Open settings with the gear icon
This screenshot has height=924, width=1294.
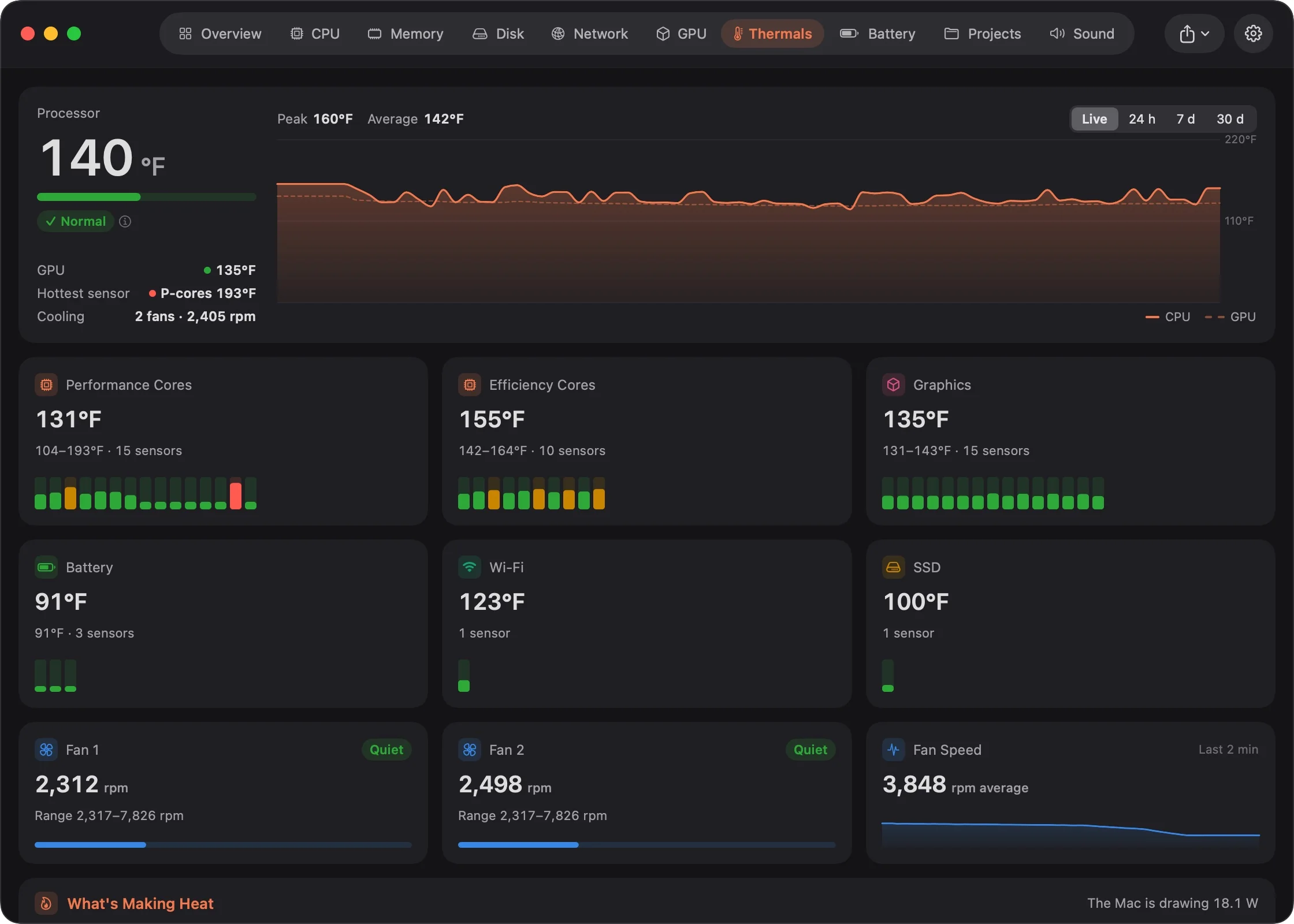1253,33
